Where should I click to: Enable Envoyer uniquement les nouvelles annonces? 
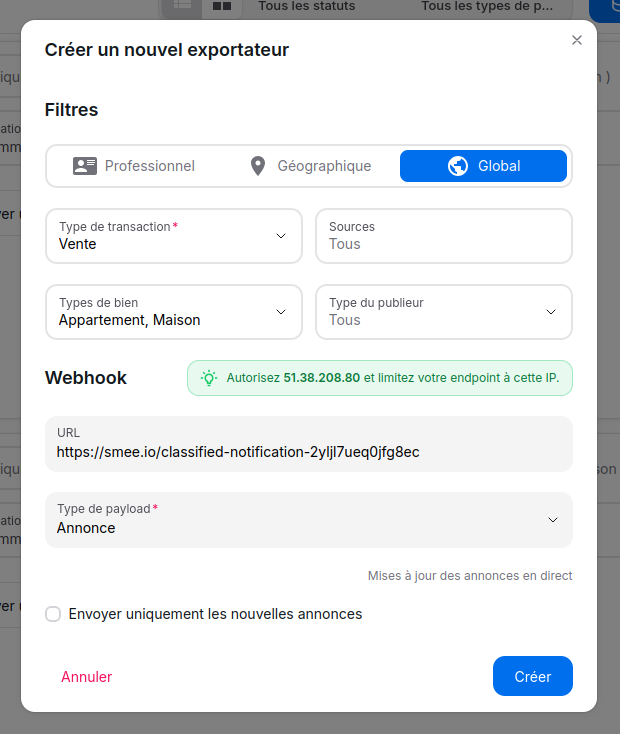point(54,614)
